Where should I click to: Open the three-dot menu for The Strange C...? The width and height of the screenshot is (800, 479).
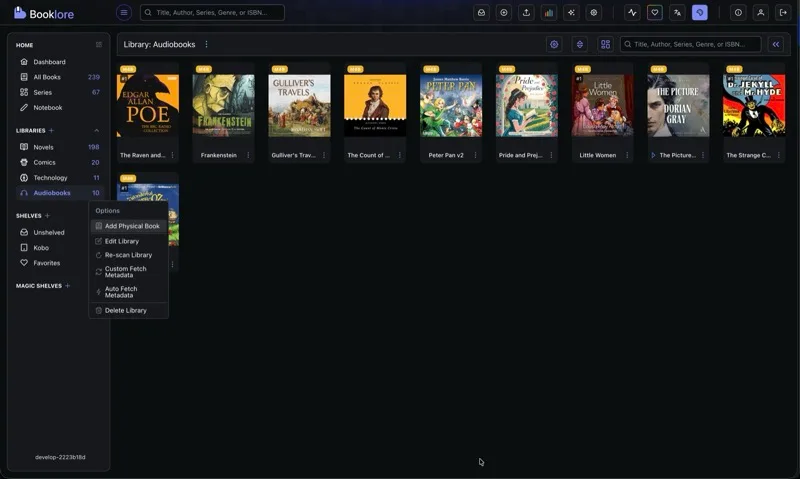coord(779,155)
